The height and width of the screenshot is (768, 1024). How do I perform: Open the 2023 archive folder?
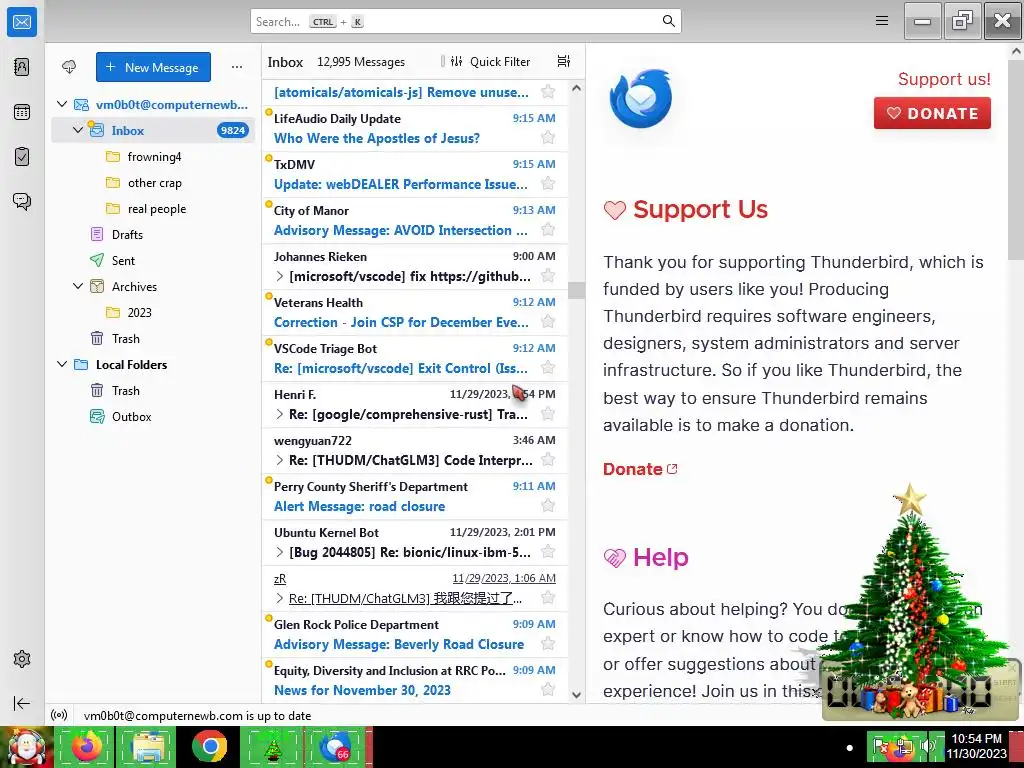coord(153,313)
